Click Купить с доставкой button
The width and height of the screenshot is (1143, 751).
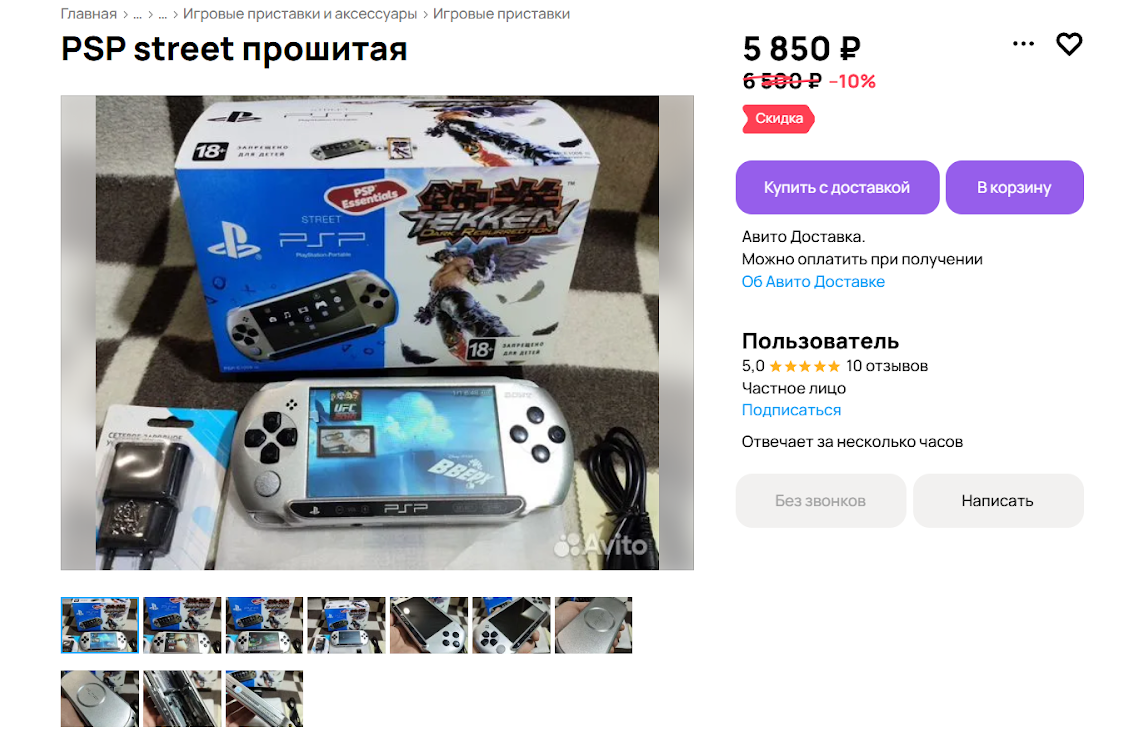click(837, 187)
